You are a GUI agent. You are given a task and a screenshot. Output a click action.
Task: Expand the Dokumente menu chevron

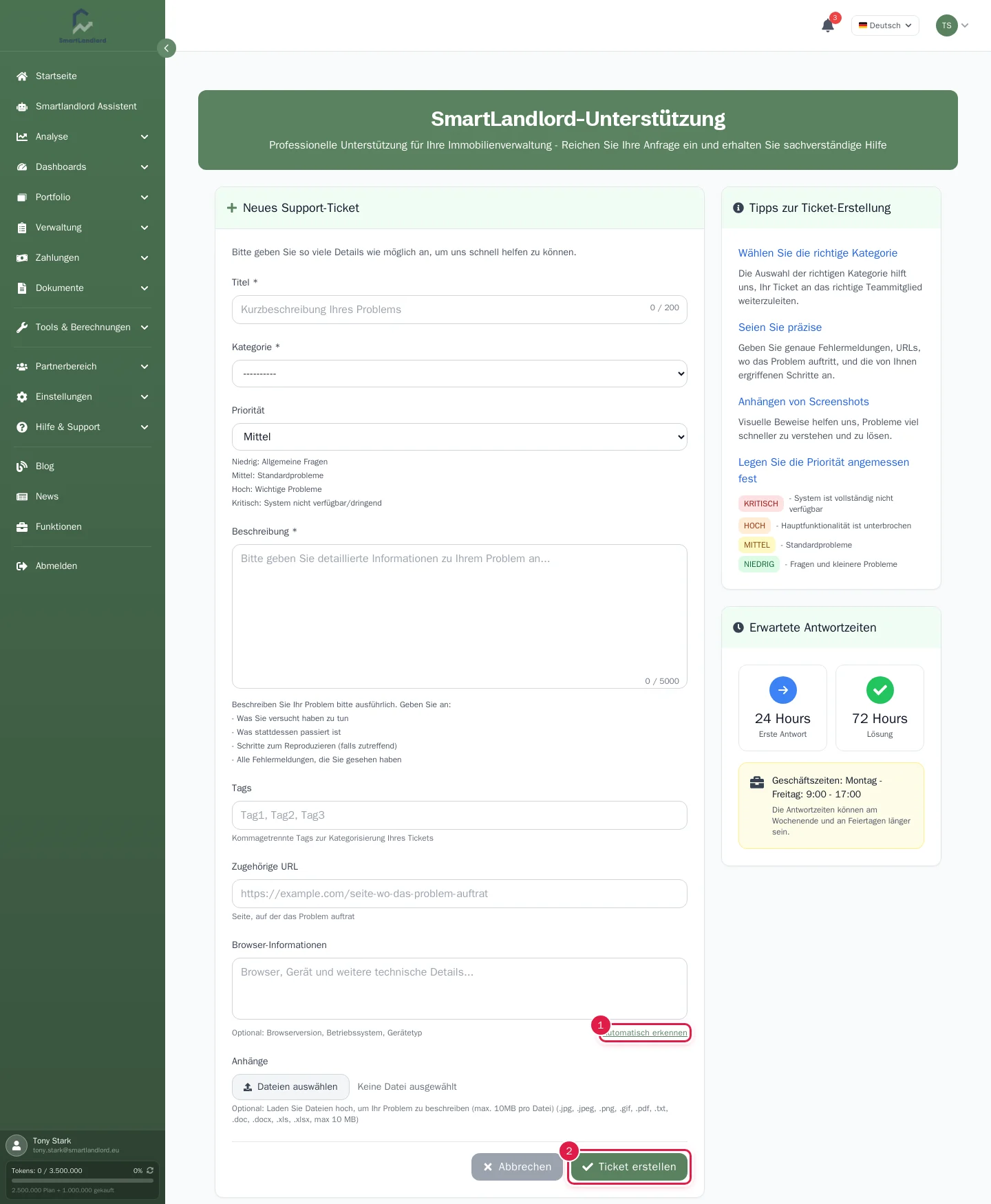(145, 288)
